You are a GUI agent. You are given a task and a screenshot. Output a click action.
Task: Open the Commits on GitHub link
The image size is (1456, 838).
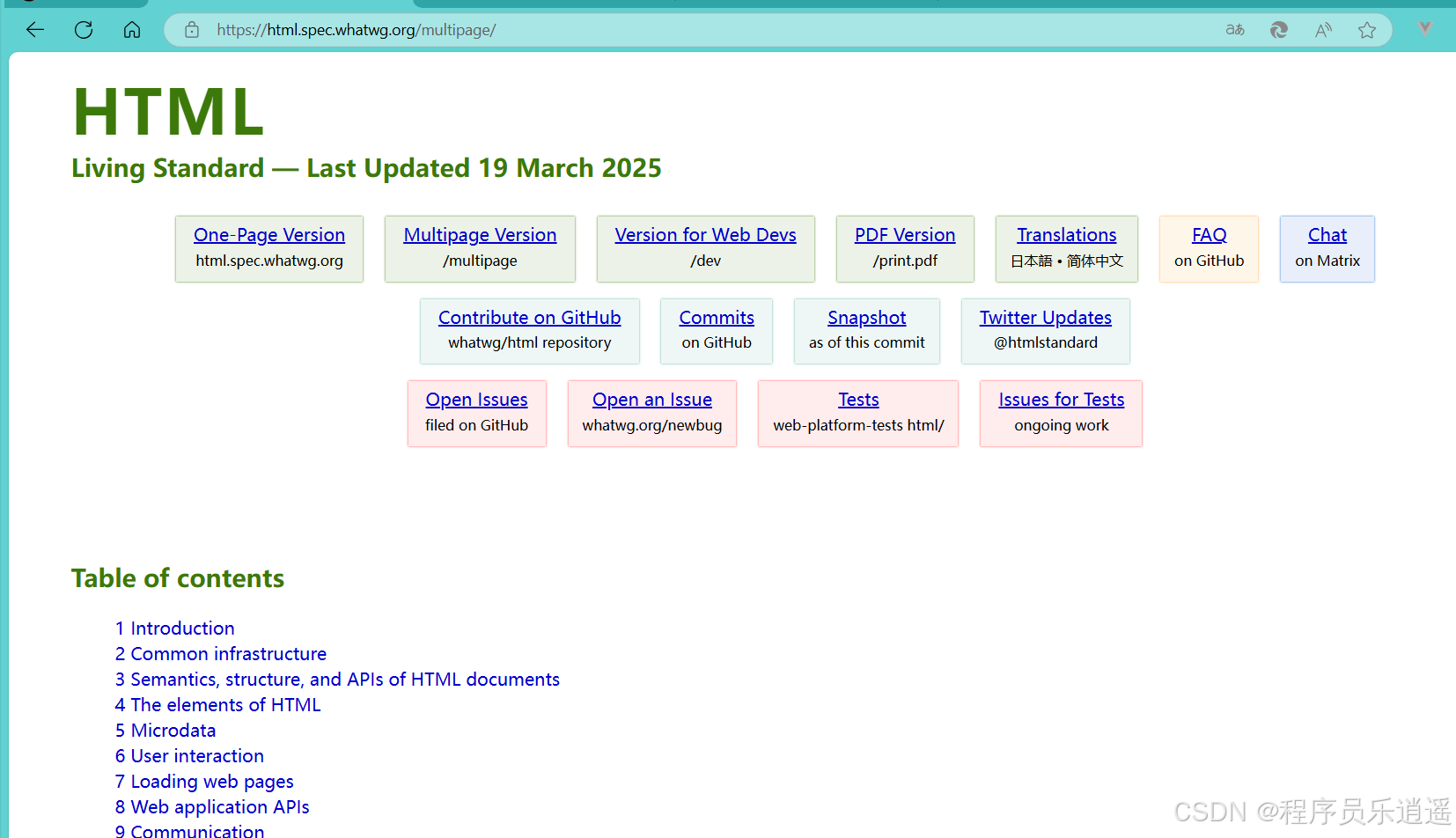717,318
